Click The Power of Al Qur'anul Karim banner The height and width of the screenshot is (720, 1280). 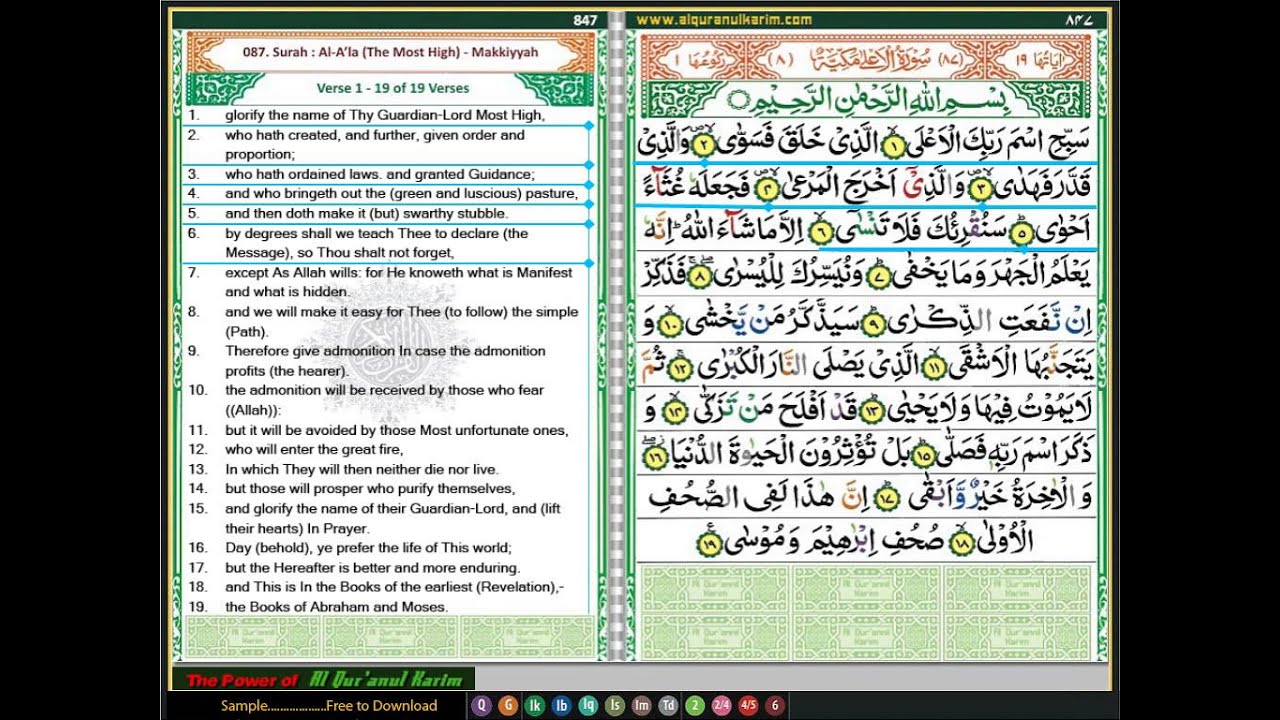pos(323,680)
